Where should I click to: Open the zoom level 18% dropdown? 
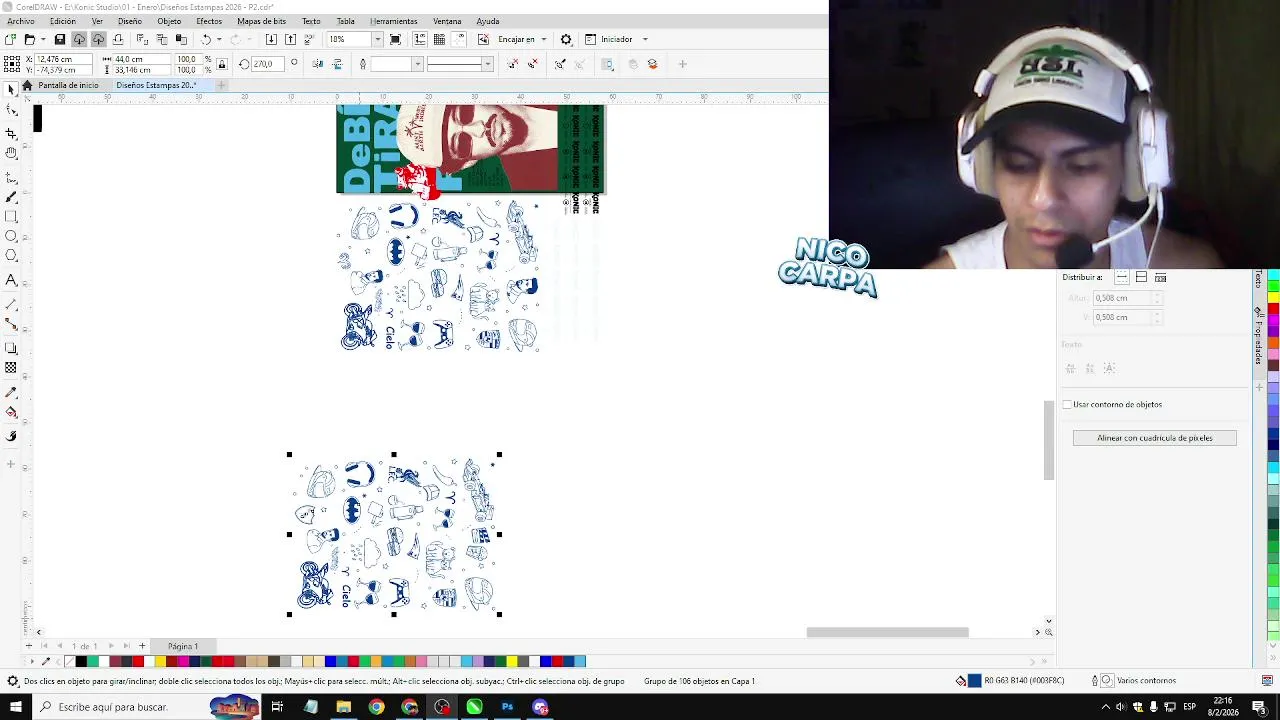click(377, 39)
